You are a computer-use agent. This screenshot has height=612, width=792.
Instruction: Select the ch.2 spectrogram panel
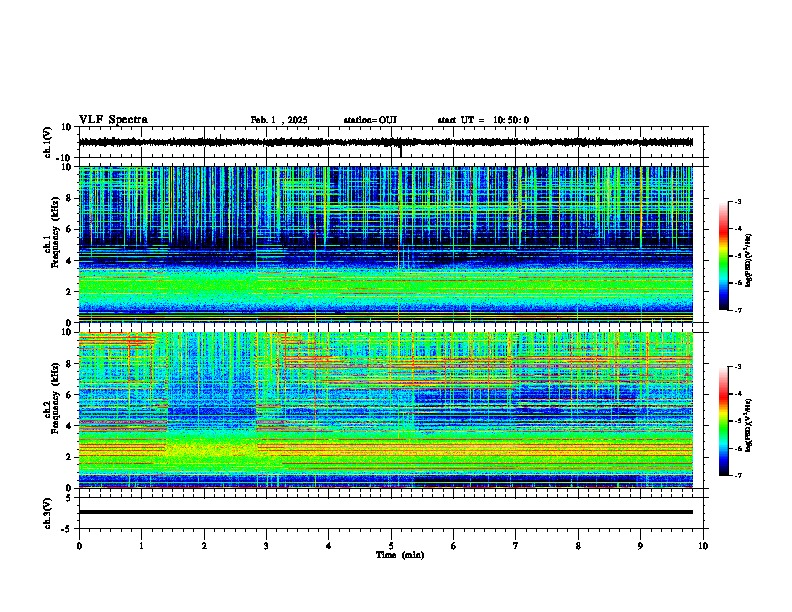coord(385,410)
